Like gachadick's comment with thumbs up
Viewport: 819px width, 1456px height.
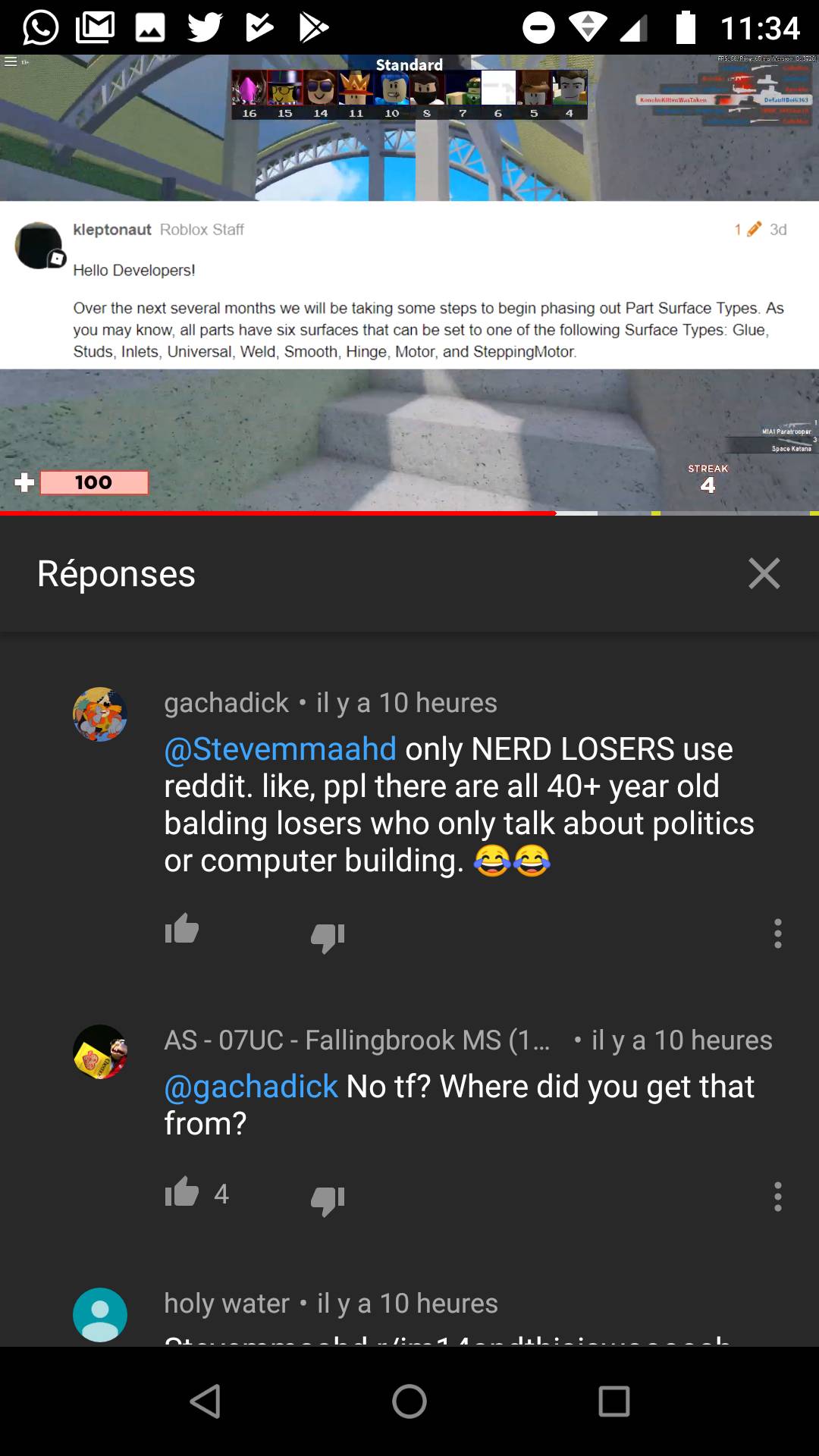click(x=182, y=928)
